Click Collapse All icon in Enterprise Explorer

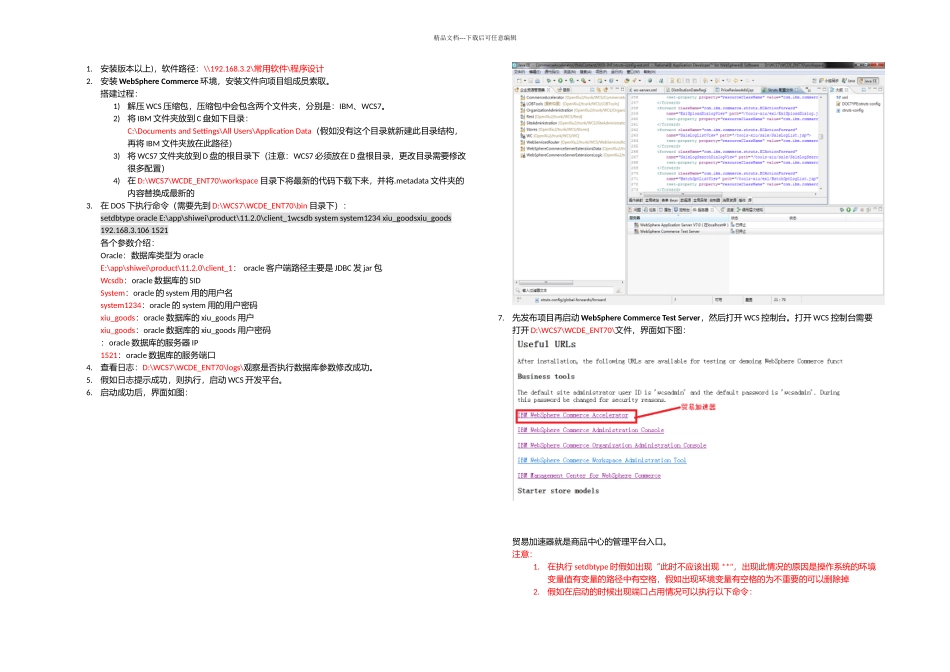coord(592,90)
